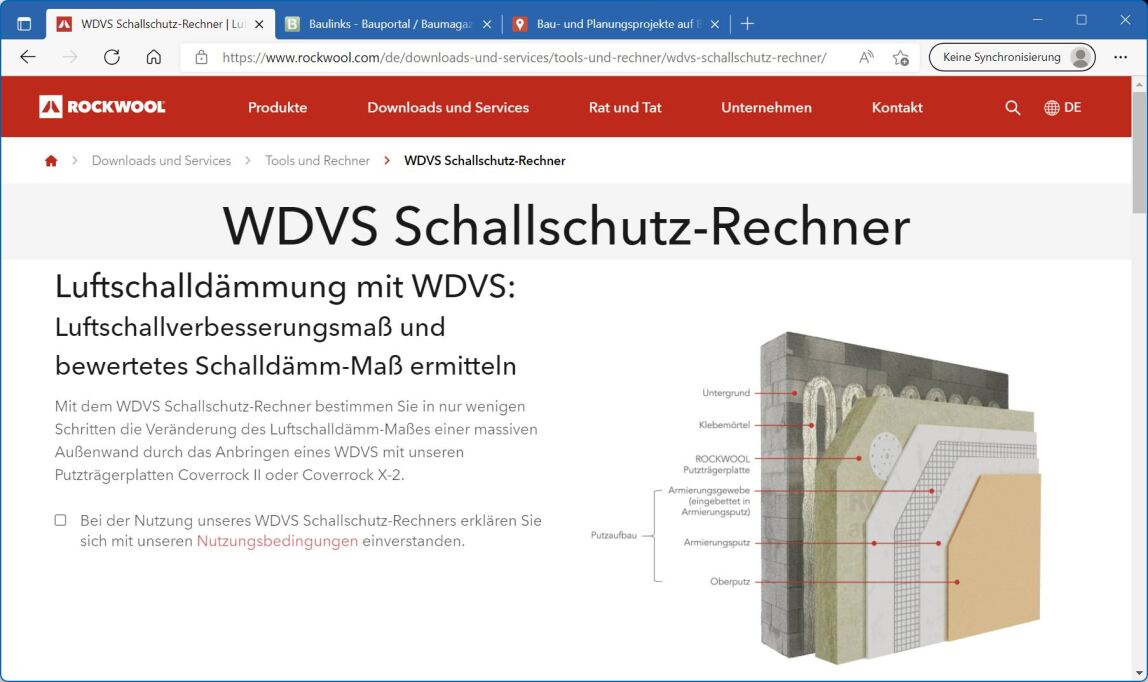Image resolution: width=1148 pixels, height=682 pixels.
Task: Click the address bar URL field
Action: [524, 57]
